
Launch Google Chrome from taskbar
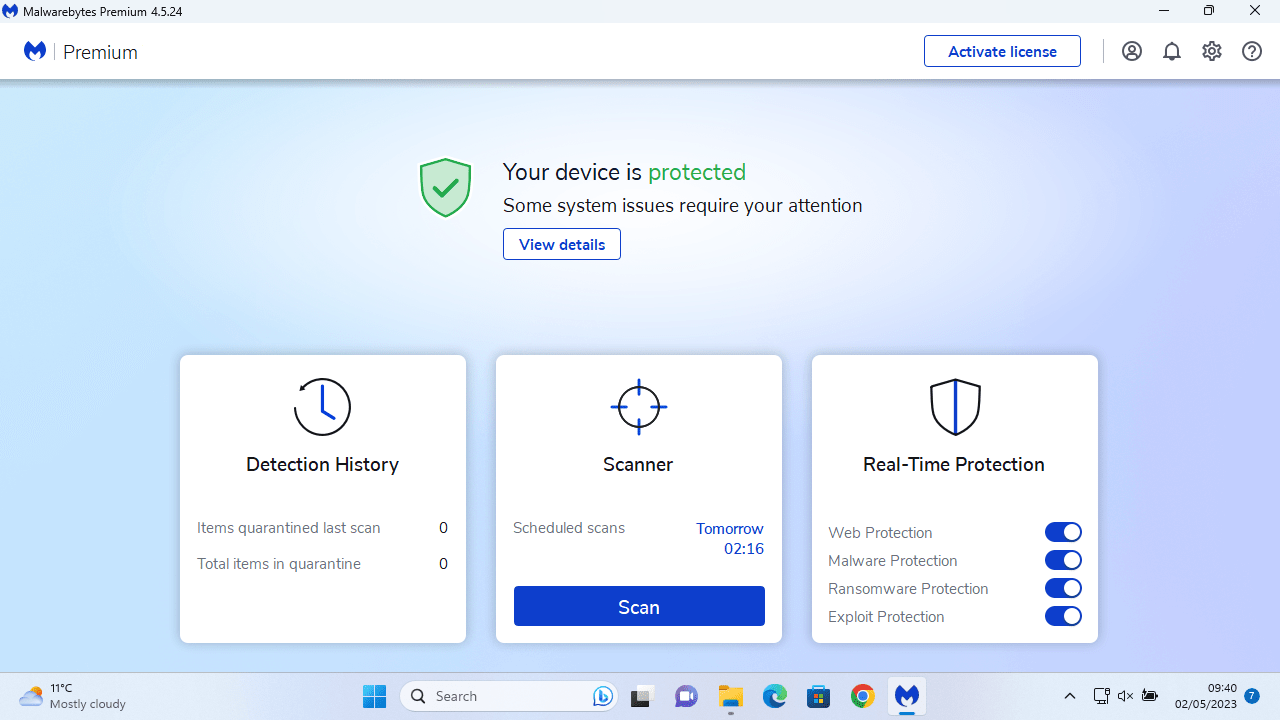pyautogui.click(x=863, y=696)
